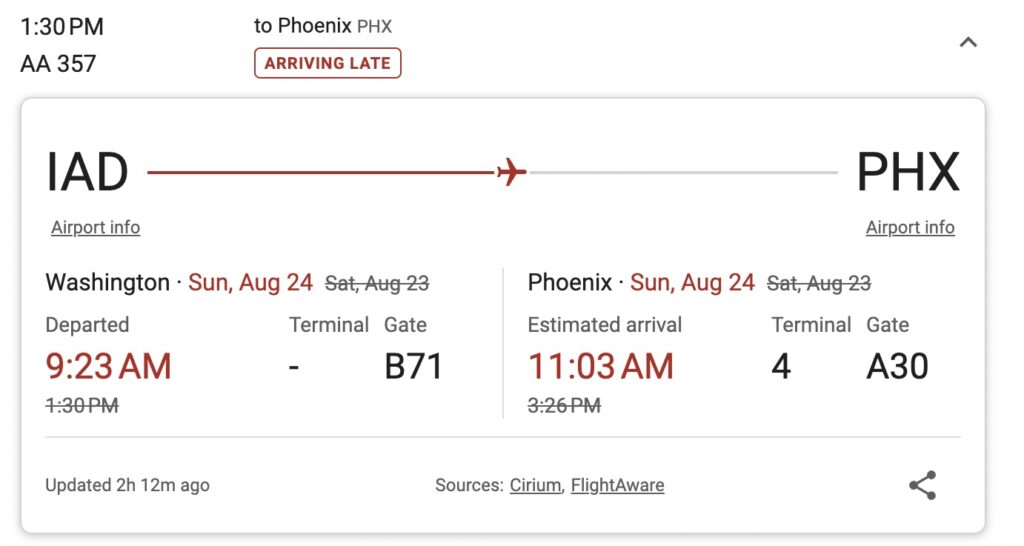The width and height of the screenshot is (1024, 546).
Task: Click the airplane progress icon
Action: (511, 172)
